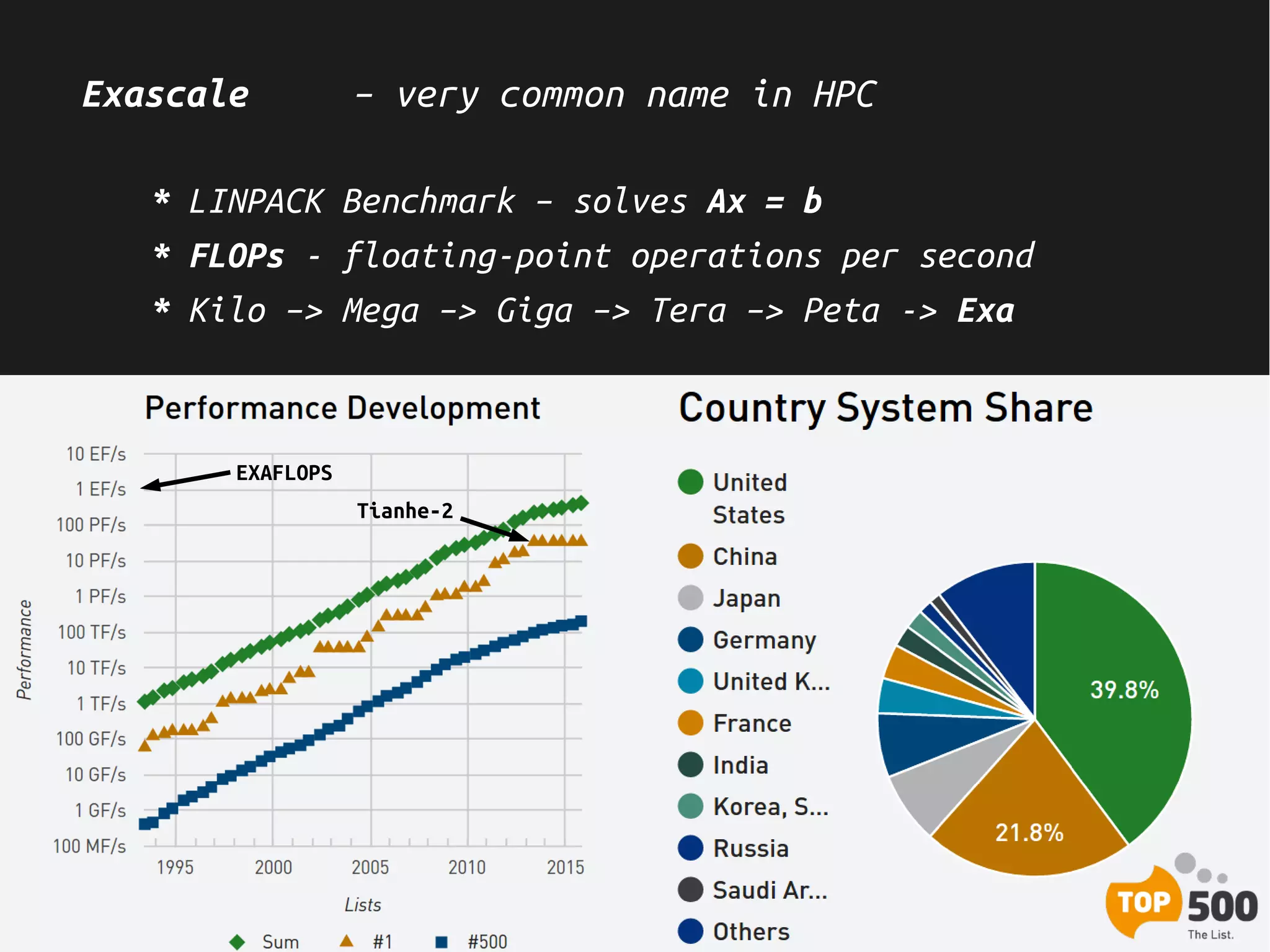This screenshot has width=1270, height=952.
Task: Click the 1 TF/s axis label
Action: (x=101, y=703)
